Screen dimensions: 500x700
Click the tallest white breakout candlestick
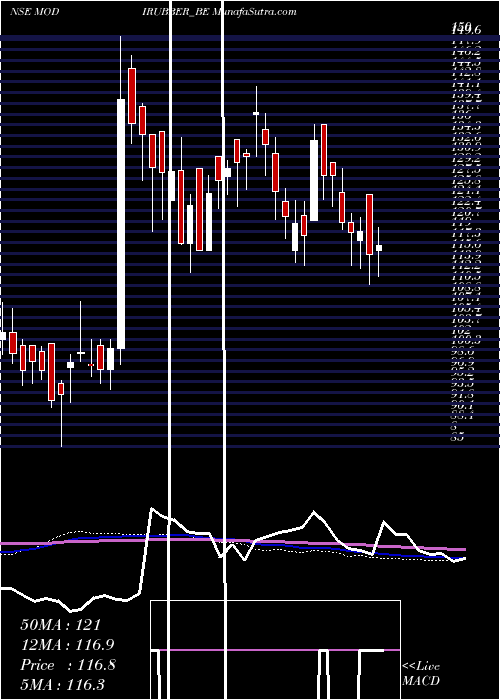tap(121, 224)
